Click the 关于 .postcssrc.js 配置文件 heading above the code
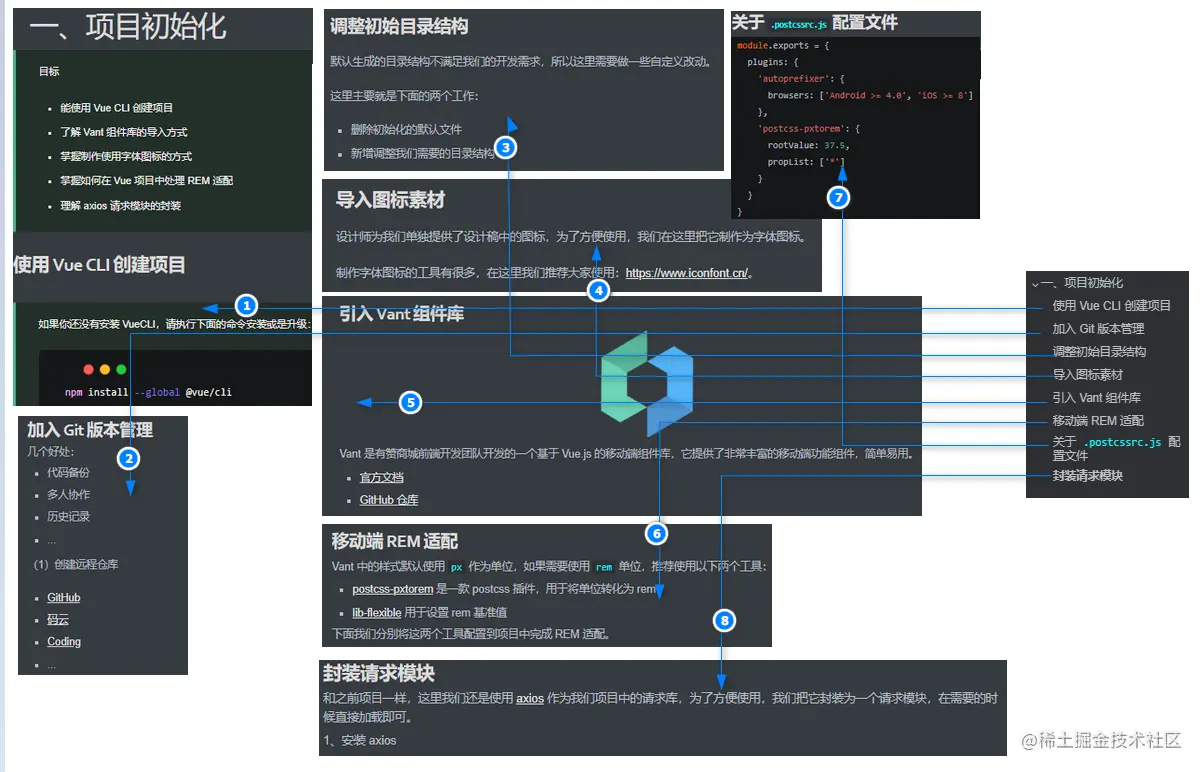This screenshot has width=1203, height=772. point(815,23)
